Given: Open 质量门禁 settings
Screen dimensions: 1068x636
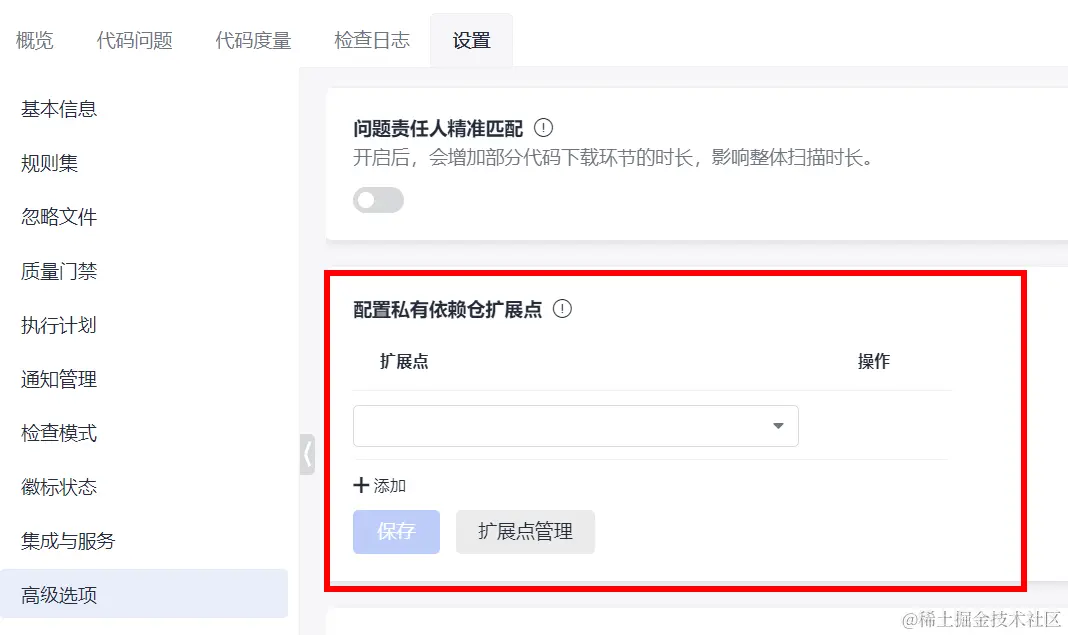Looking at the screenshot, I should click(x=59, y=271).
